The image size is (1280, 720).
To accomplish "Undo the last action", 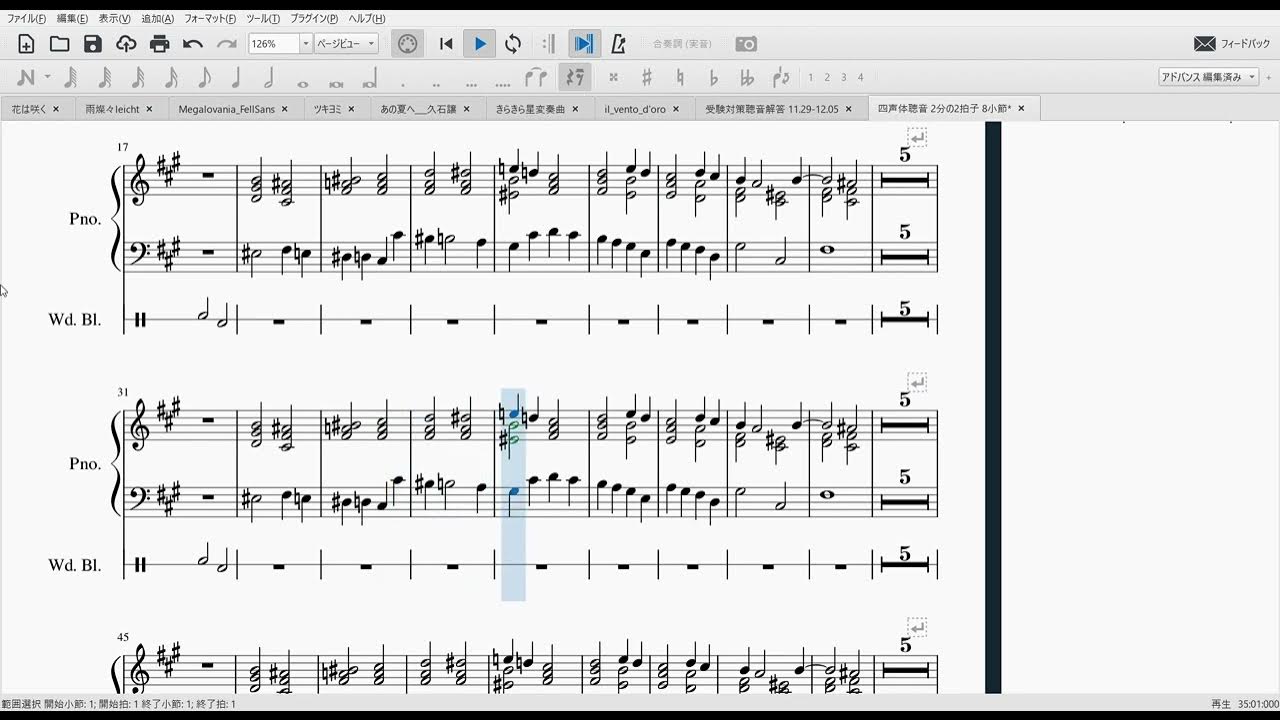I will pos(193,44).
